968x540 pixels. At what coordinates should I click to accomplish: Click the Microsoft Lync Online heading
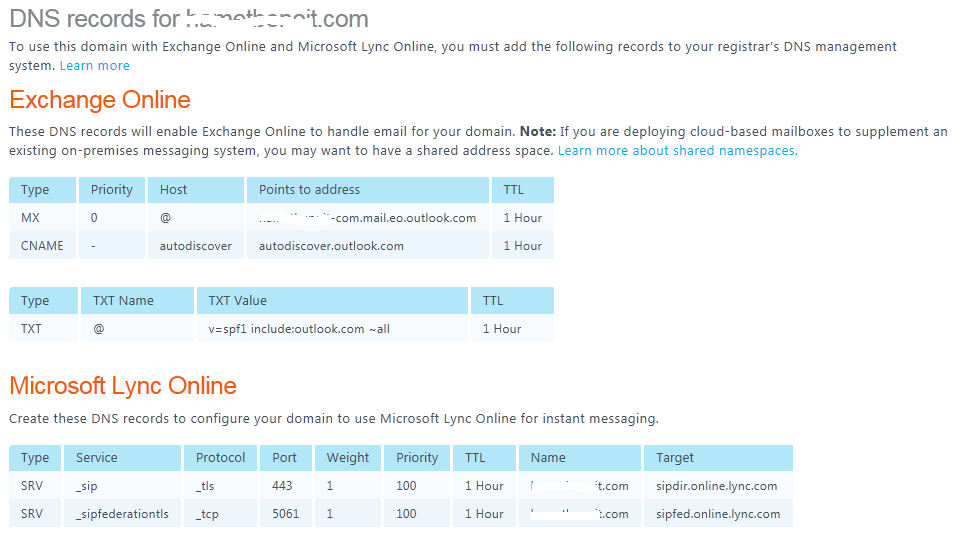click(x=123, y=386)
